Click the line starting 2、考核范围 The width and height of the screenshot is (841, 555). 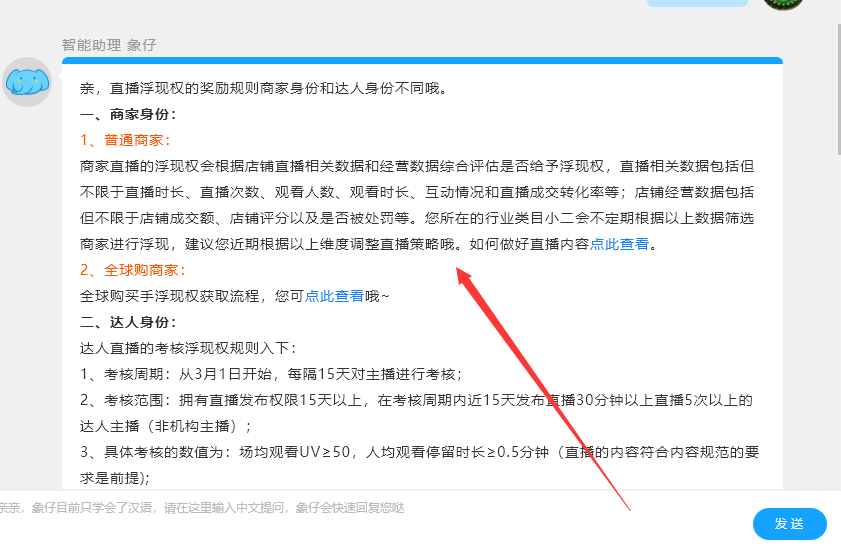[x=416, y=400]
